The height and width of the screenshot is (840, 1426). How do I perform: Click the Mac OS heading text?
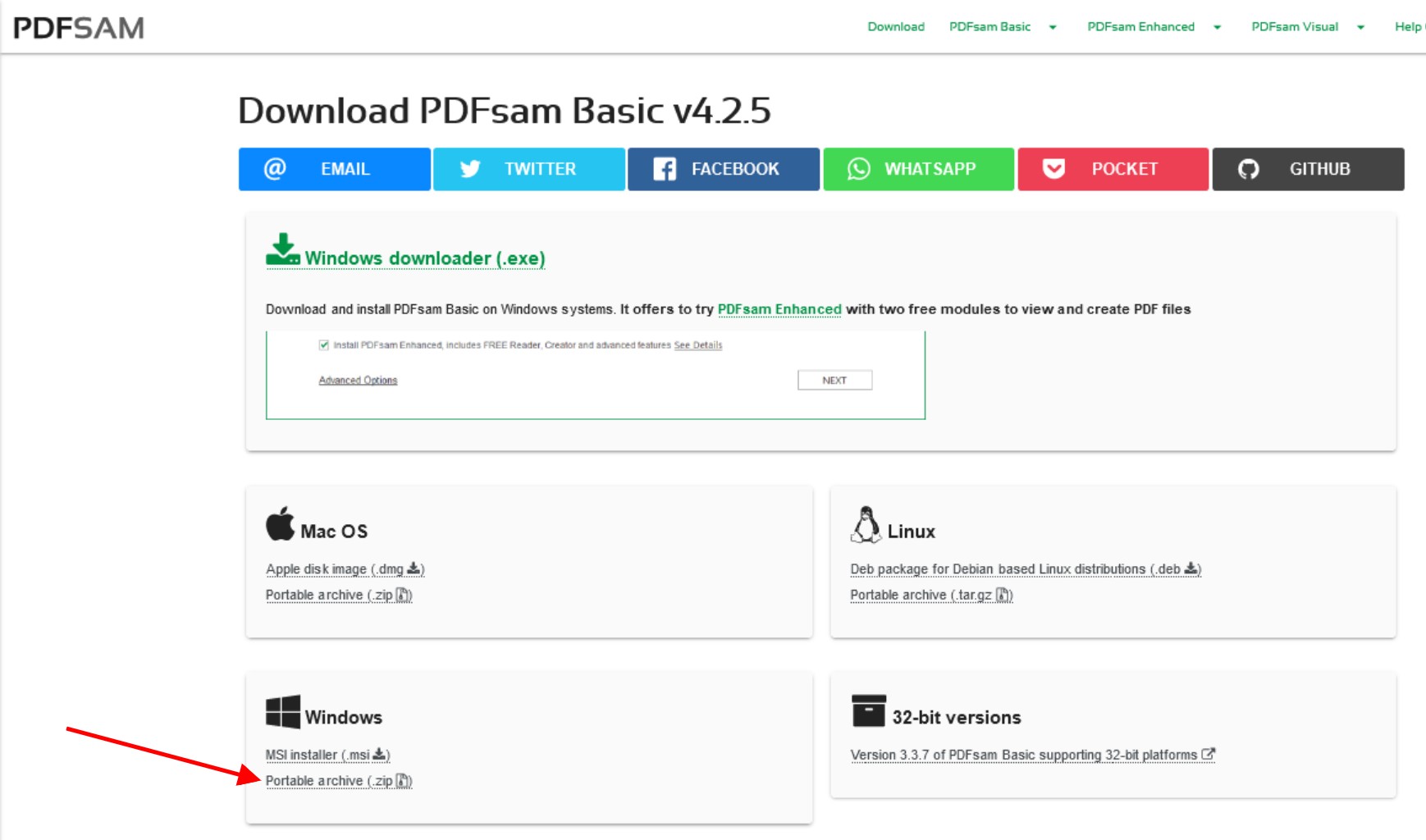click(x=334, y=532)
